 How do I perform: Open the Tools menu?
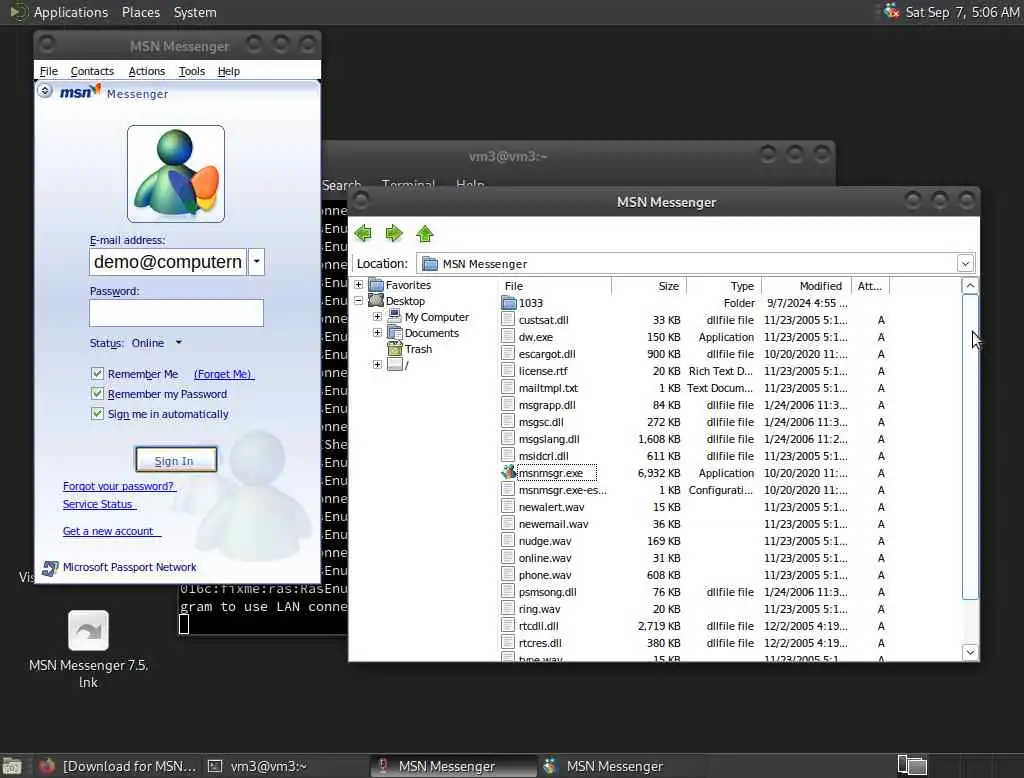[x=192, y=71]
